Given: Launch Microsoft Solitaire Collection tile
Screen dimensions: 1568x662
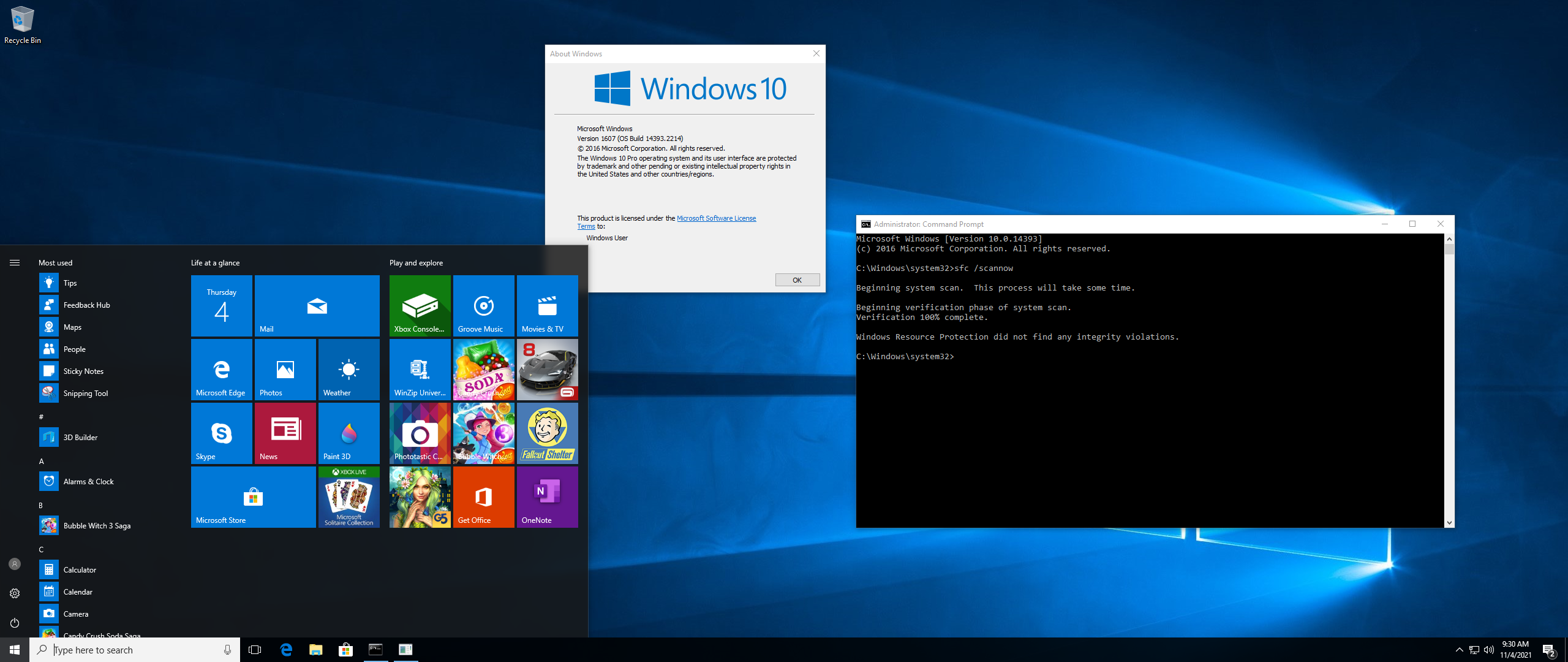Looking at the screenshot, I should [349, 496].
